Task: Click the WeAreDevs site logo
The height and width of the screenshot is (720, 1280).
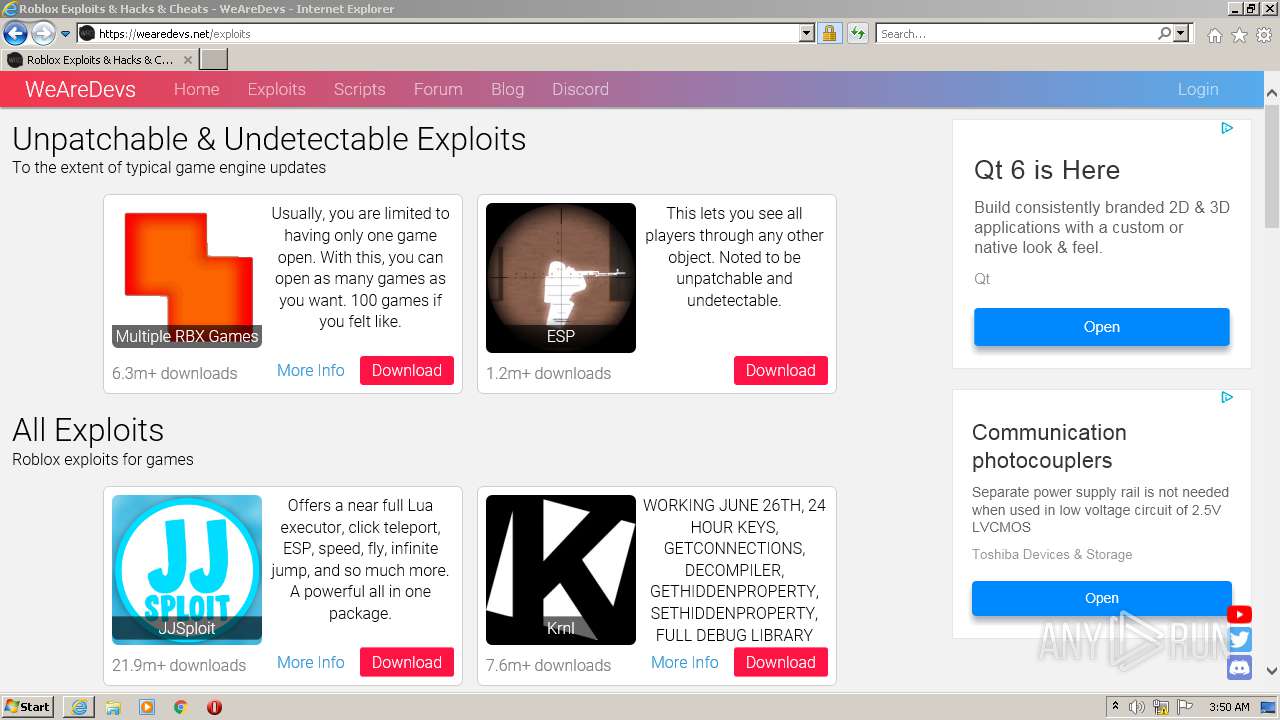Action: tap(80, 89)
